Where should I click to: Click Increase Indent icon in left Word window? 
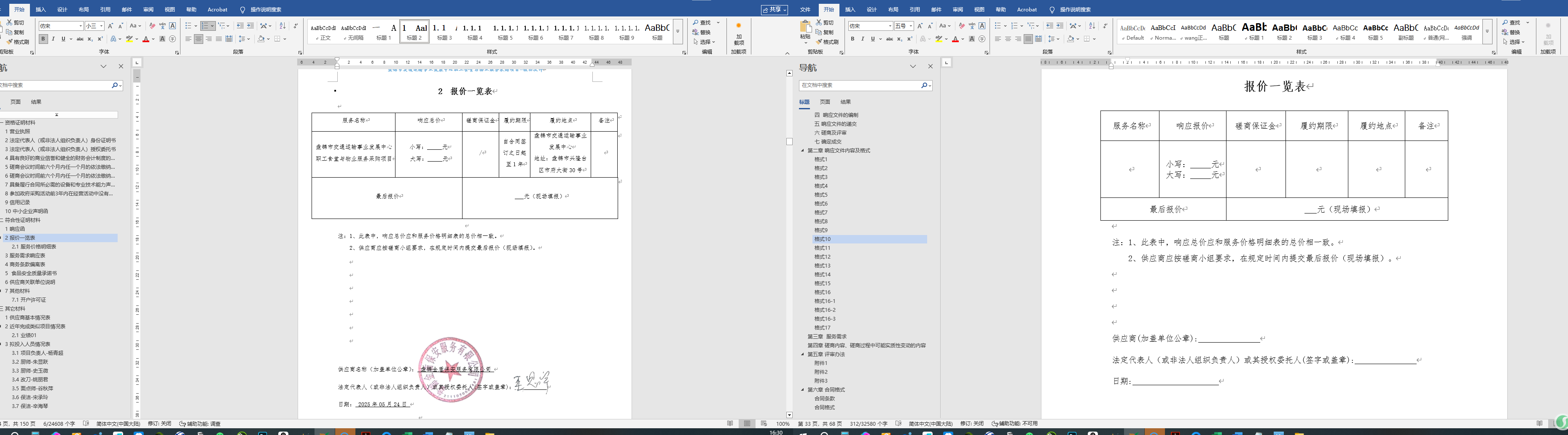coord(250,26)
